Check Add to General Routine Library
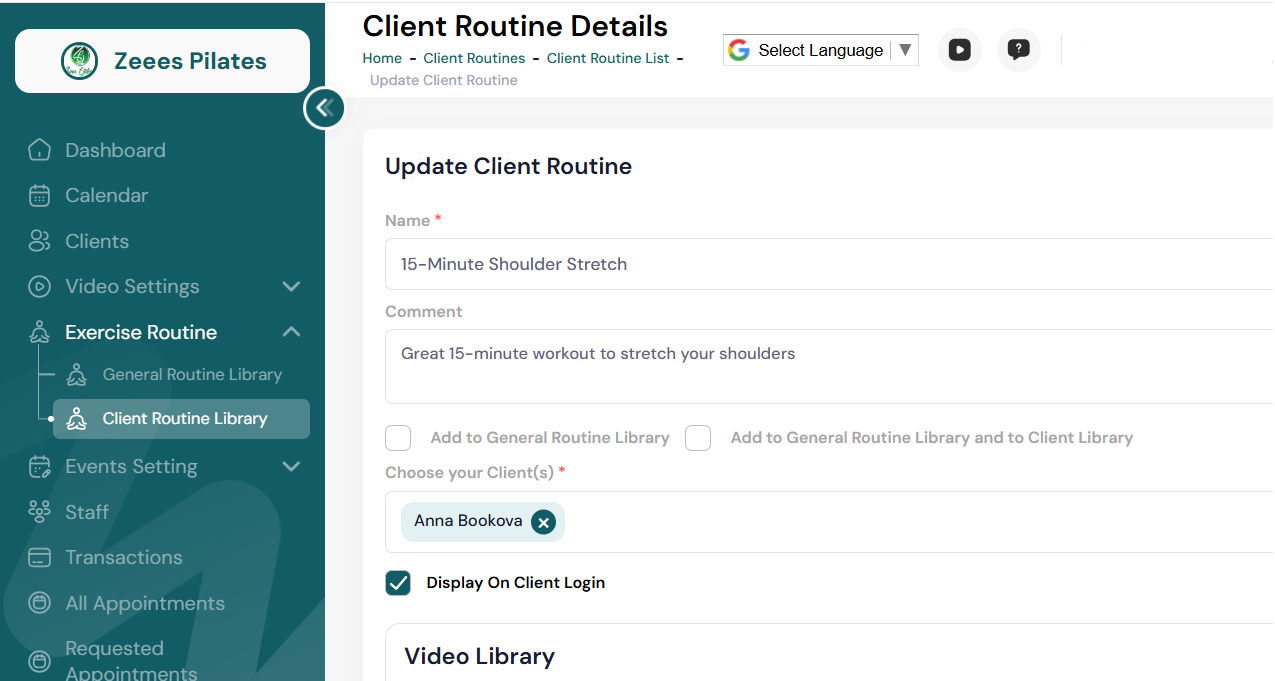 coord(398,438)
